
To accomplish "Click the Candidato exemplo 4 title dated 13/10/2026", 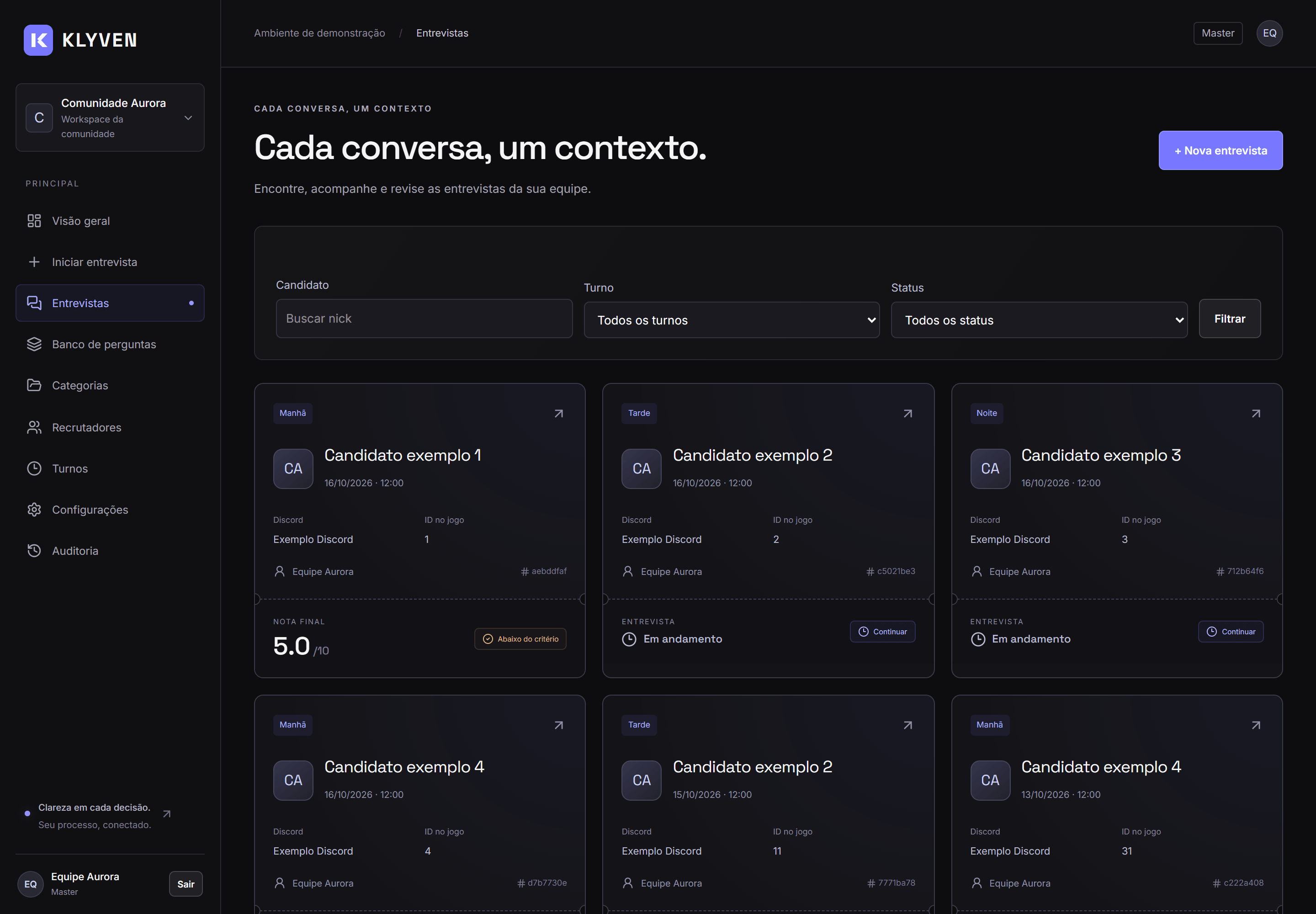I will click(1101, 767).
